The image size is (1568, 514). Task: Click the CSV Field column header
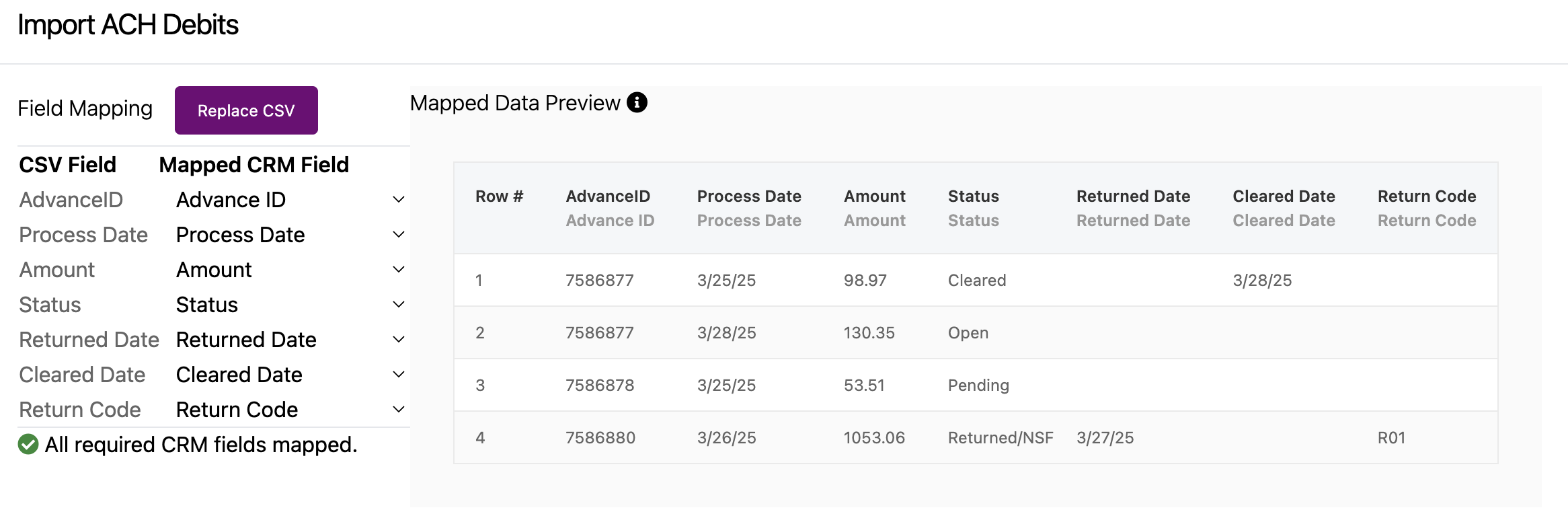point(68,165)
